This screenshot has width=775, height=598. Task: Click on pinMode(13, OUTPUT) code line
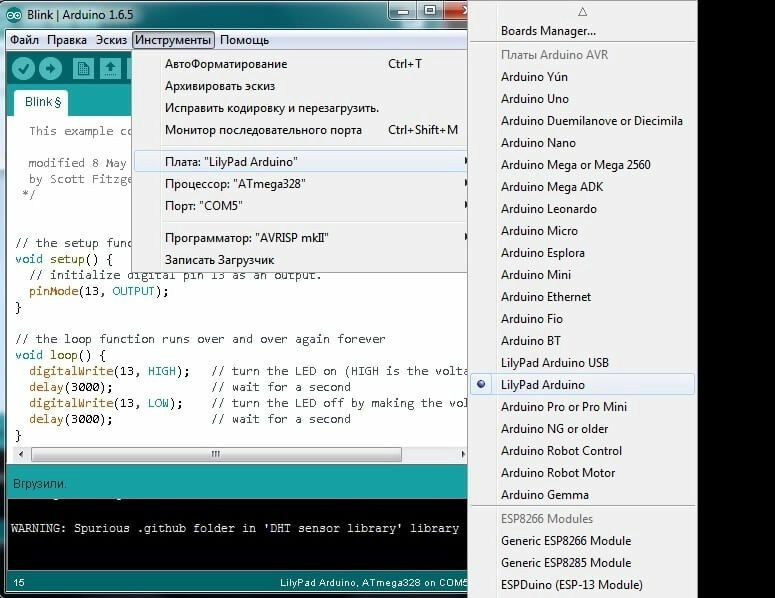pos(98,291)
